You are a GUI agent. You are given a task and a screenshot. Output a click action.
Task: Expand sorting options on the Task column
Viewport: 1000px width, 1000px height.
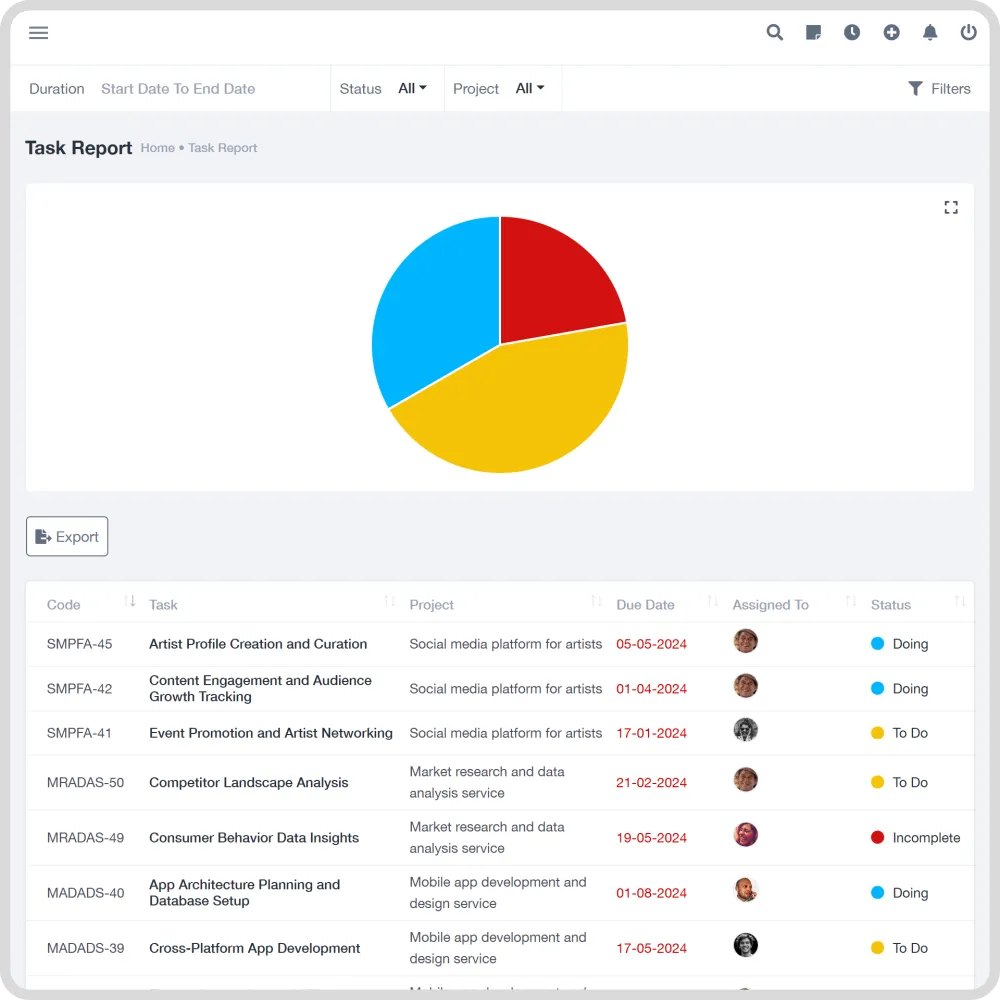click(x=389, y=601)
